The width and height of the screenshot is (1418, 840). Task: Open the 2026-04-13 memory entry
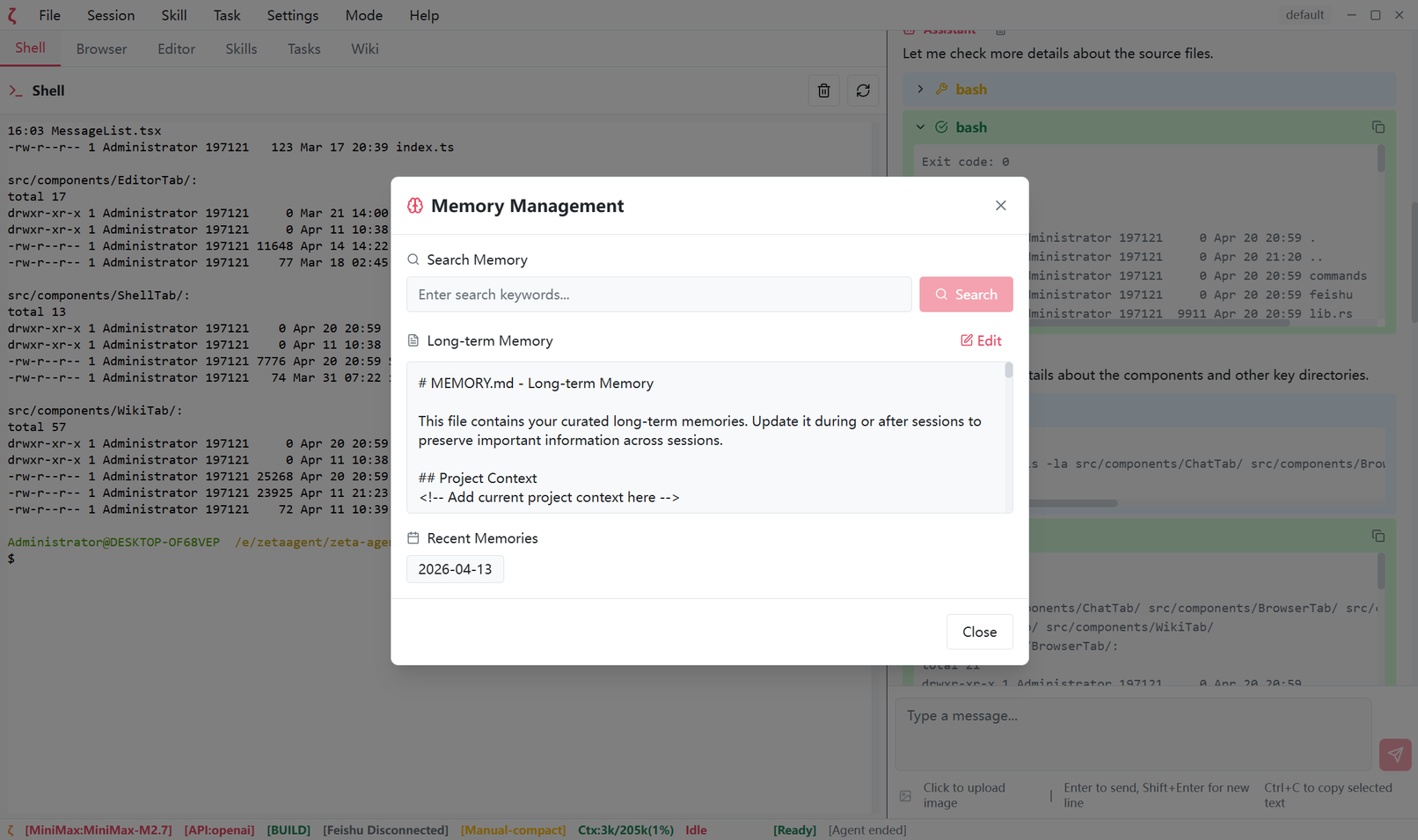click(455, 569)
